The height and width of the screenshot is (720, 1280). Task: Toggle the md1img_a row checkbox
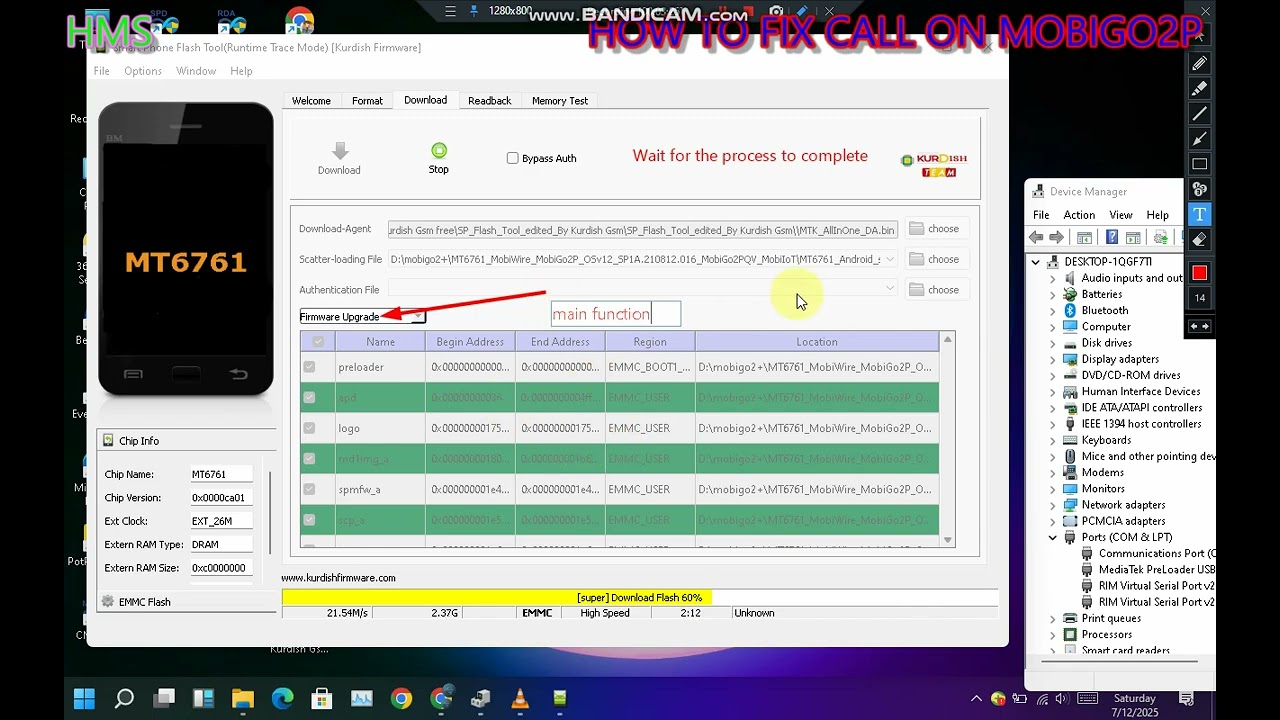[309, 458]
